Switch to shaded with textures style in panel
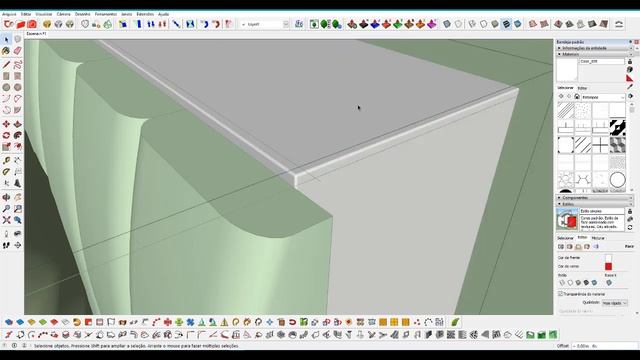This screenshot has width=640, height=360. (x=586, y=282)
